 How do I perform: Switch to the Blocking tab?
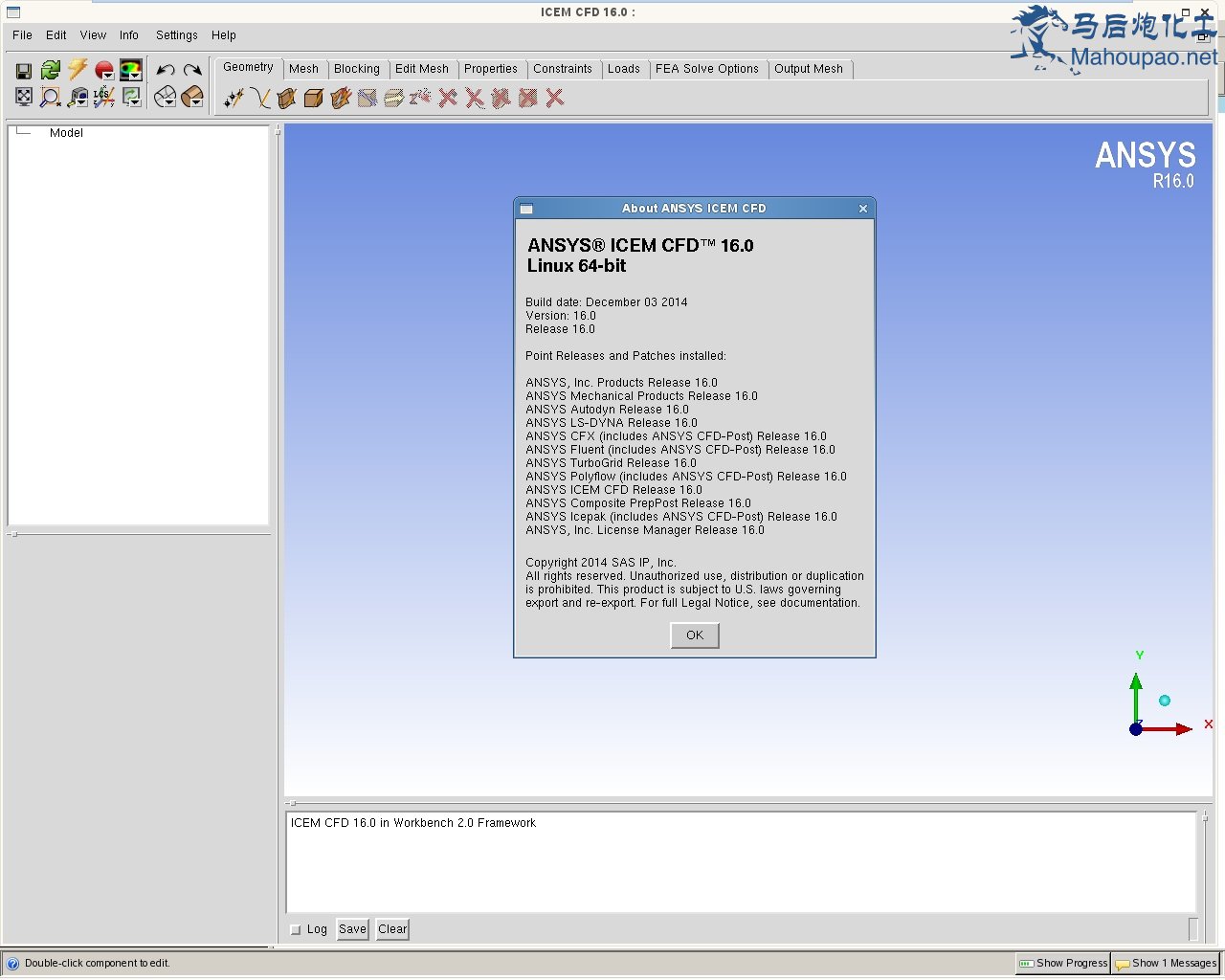pyautogui.click(x=357, y=69)
